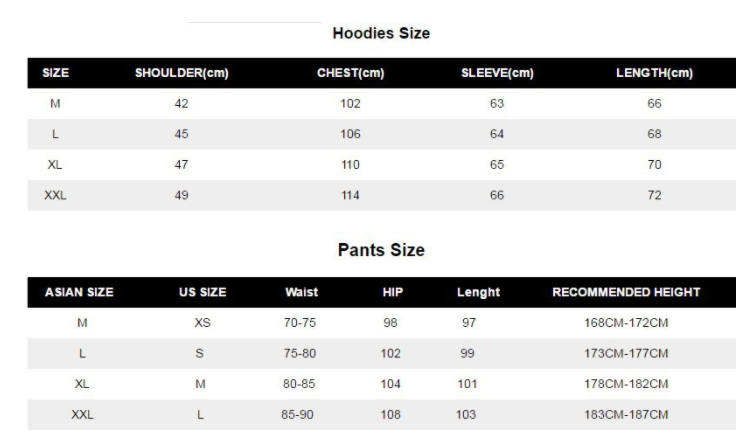
Task: Select the SHOULDER(cm) column header
Action: 181,73
